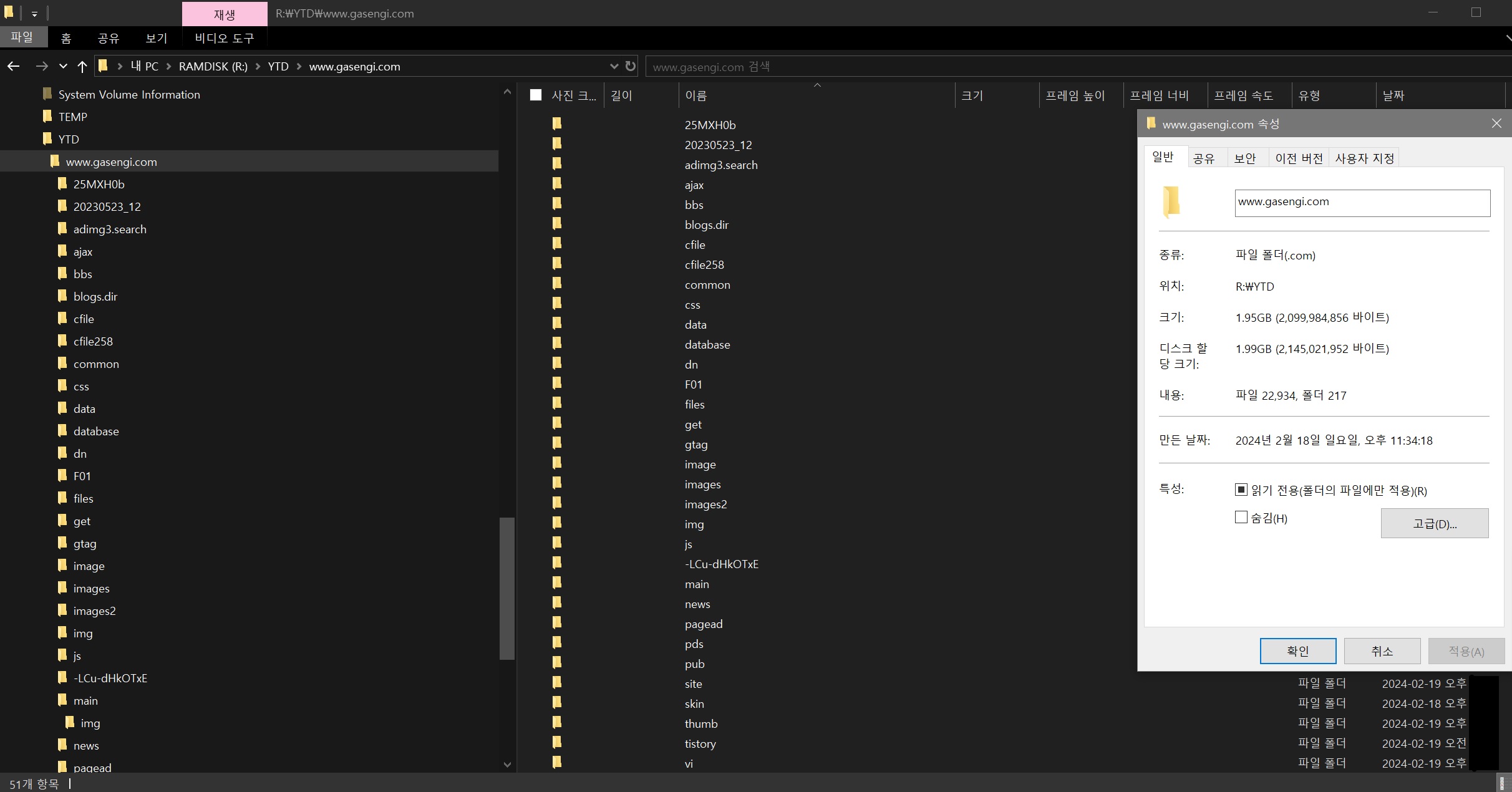Click folder icon of skin in file list
This screenshot has width=1512, height=792.
[x=557, y=702]
